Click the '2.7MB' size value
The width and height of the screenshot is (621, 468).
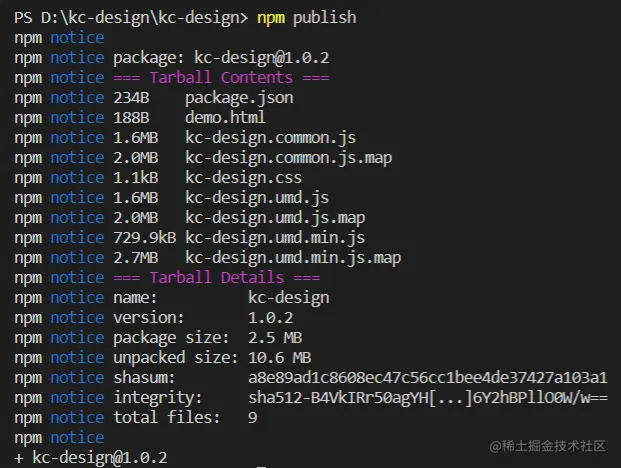coord(135,258)
